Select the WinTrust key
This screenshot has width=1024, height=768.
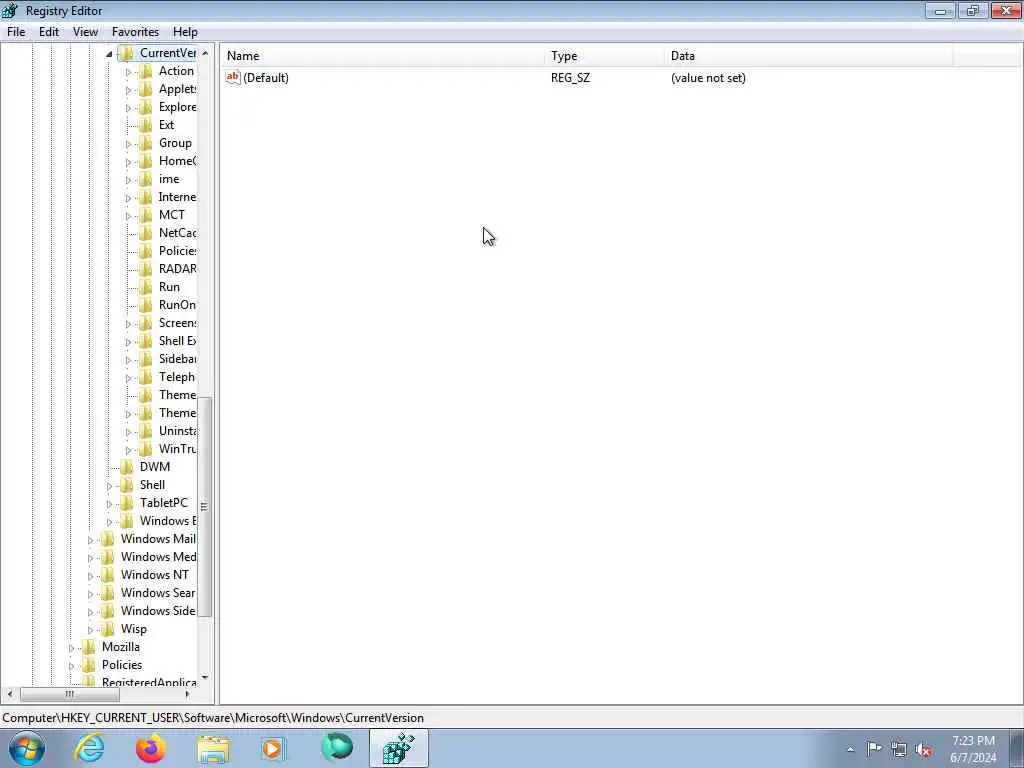point(177,449)
